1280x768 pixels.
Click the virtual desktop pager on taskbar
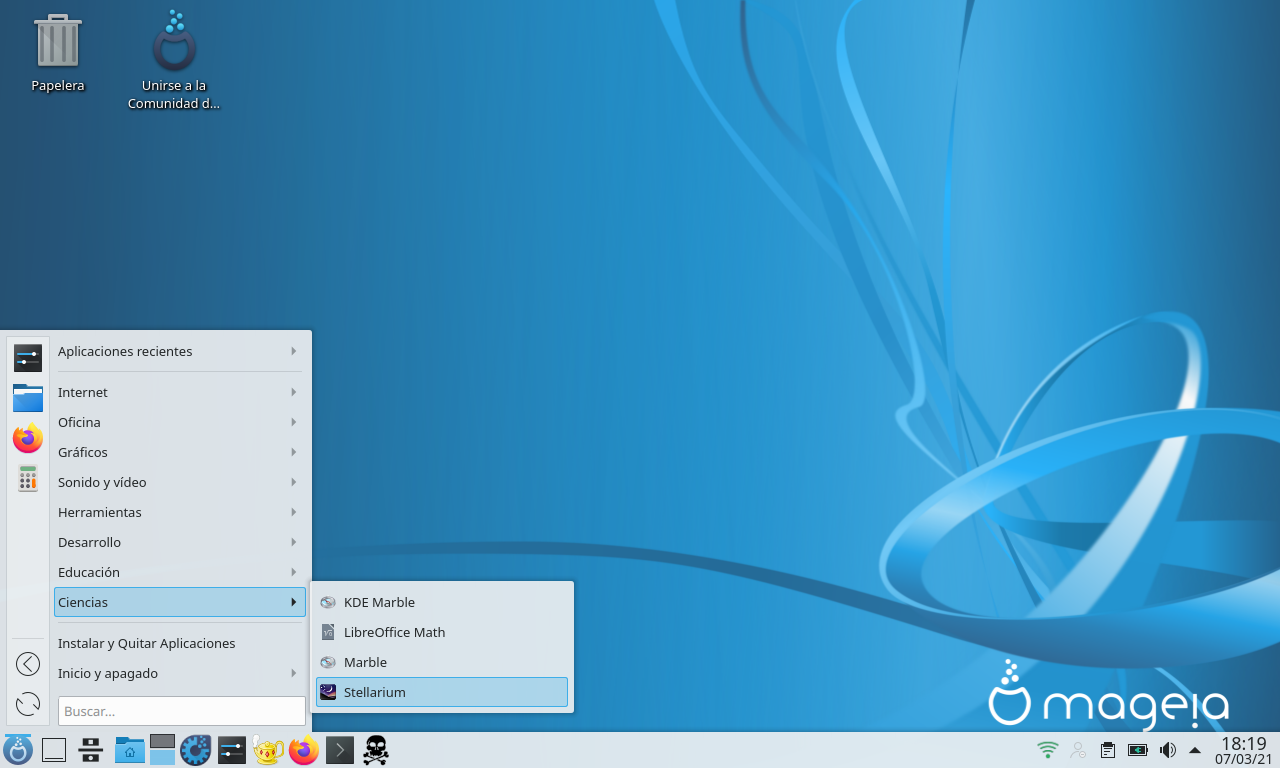point(162,749)
